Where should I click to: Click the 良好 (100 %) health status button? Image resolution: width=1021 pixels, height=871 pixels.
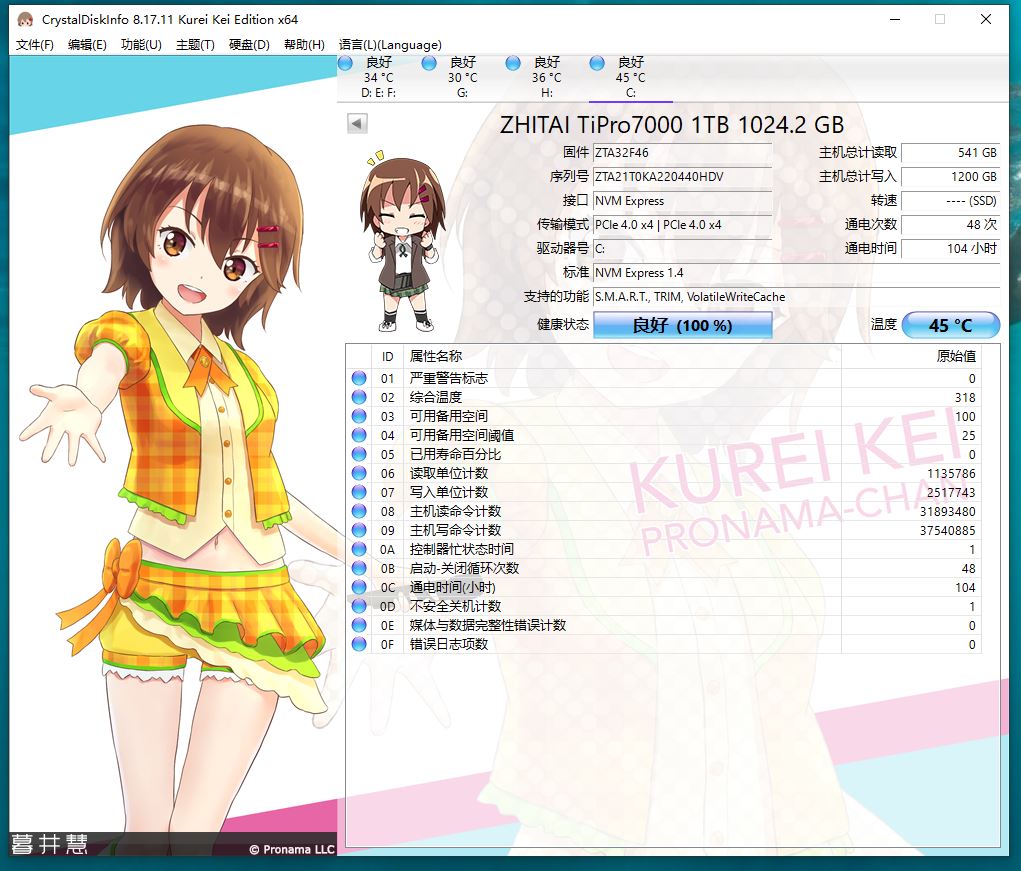pos(682,325)
